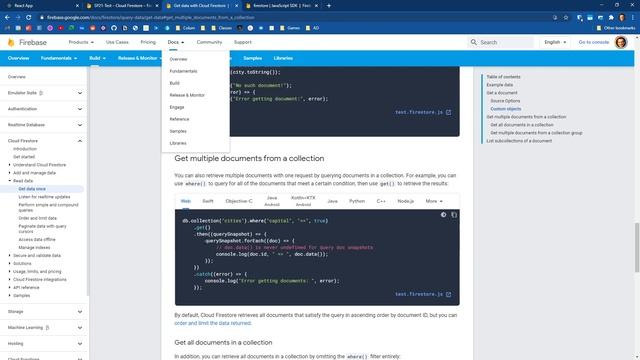640x360 pixels.
Task: Open the Use Cases nav link
Action: [117, 42]
